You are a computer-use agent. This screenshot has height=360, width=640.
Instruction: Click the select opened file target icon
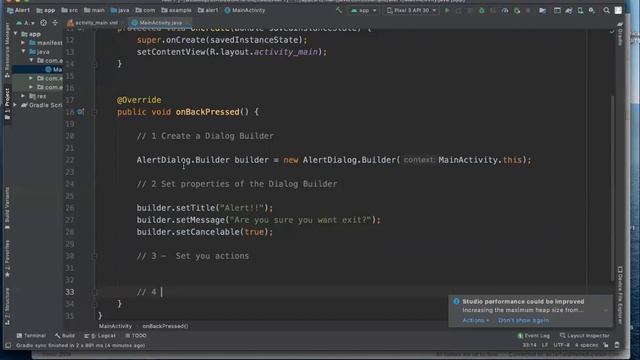tap(43, 23)
